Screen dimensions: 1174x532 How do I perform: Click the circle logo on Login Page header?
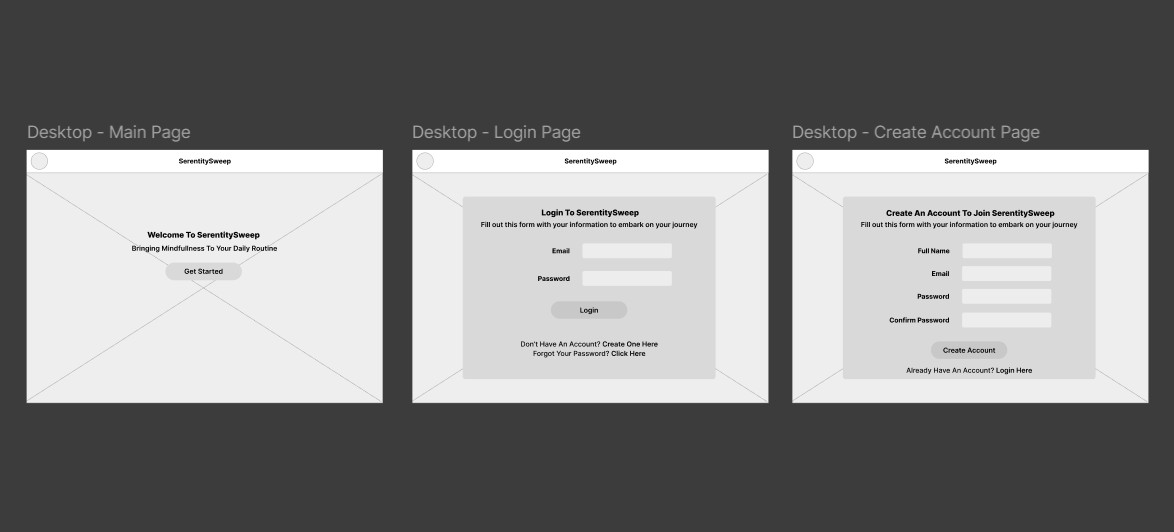425,161
